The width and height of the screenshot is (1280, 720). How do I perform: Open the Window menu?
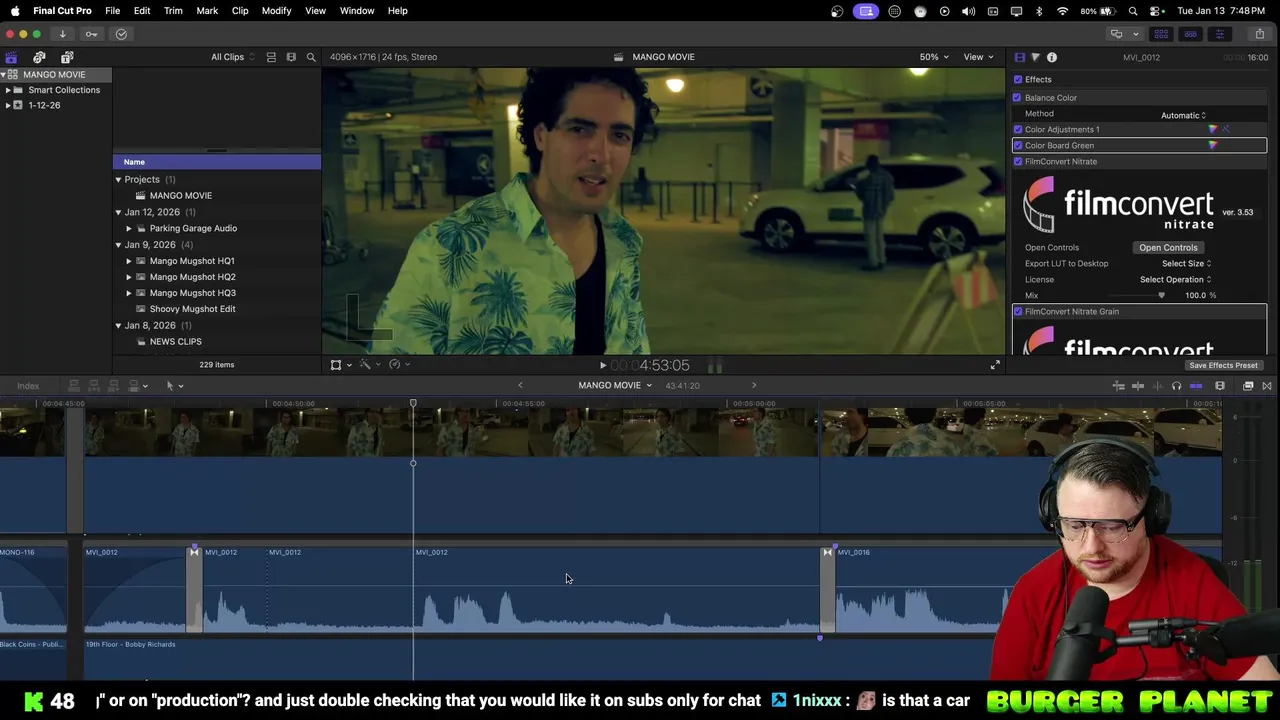[357, 11]
